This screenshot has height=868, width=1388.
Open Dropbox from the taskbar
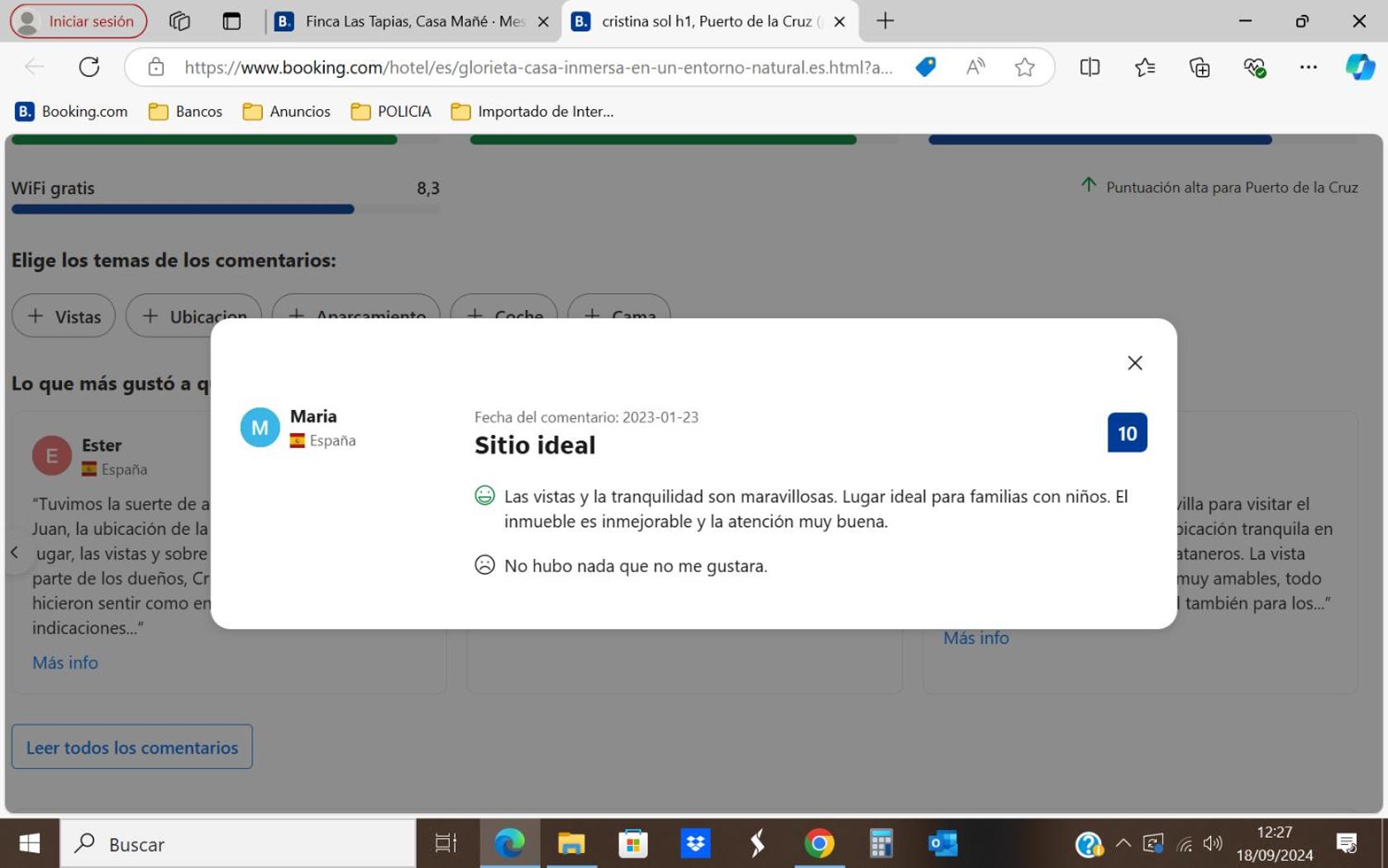(x=695, y=843)
